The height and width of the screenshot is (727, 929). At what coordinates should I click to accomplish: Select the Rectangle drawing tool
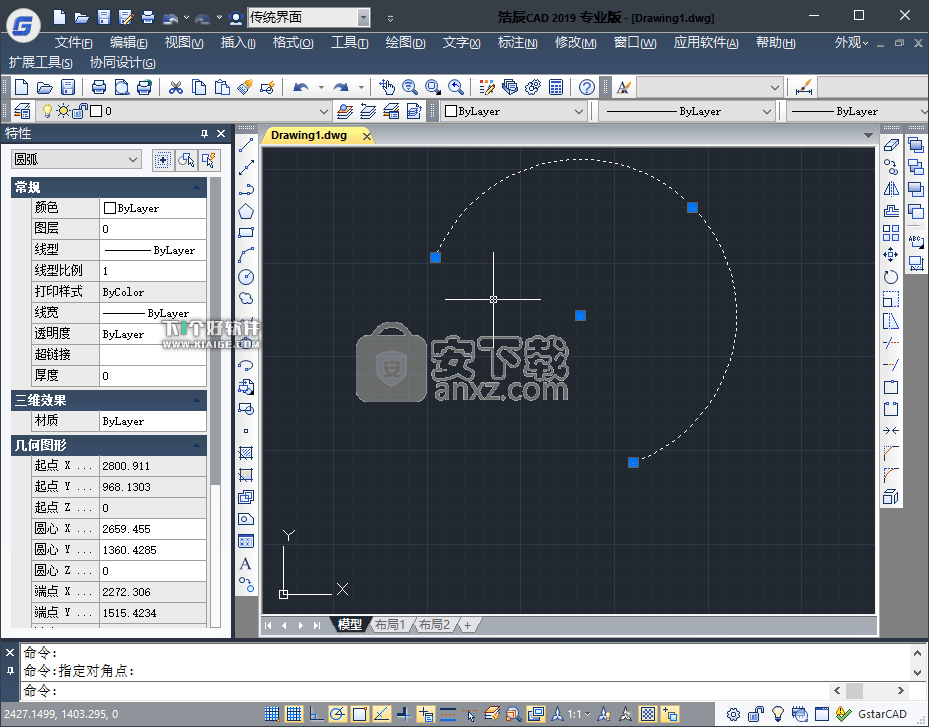click(x=246, y=233)
